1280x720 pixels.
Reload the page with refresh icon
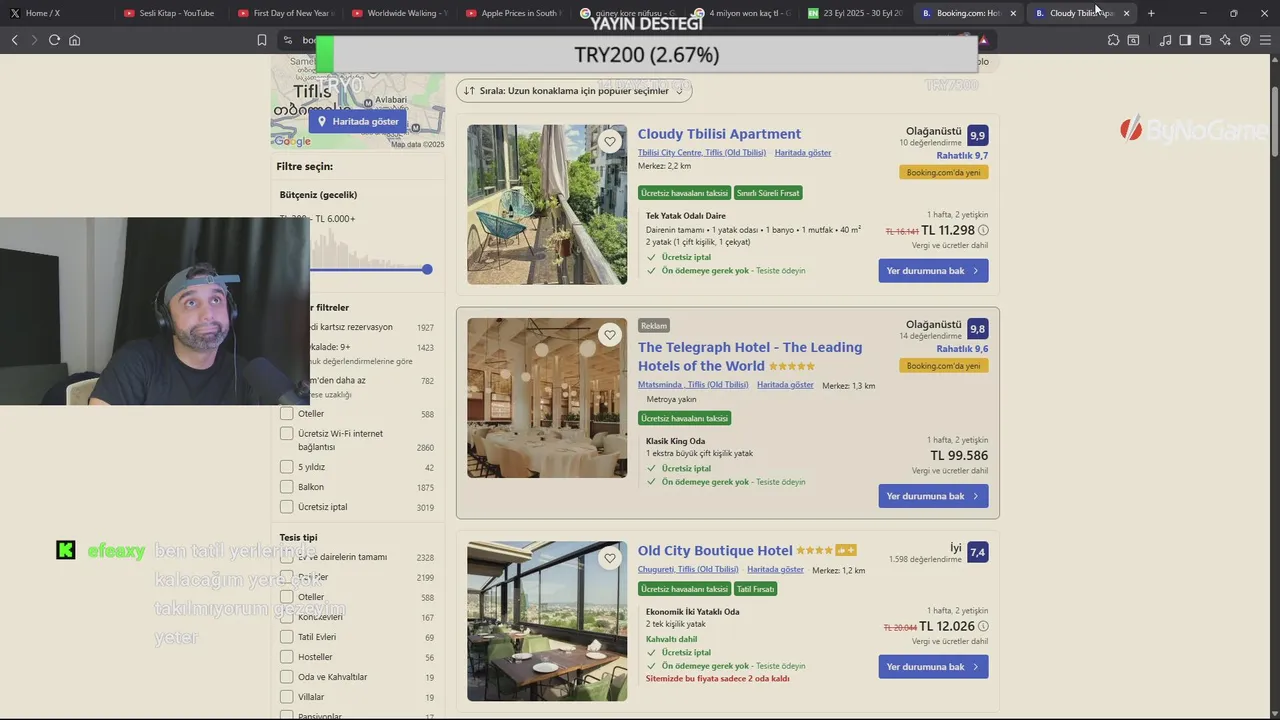pos(54,40)
